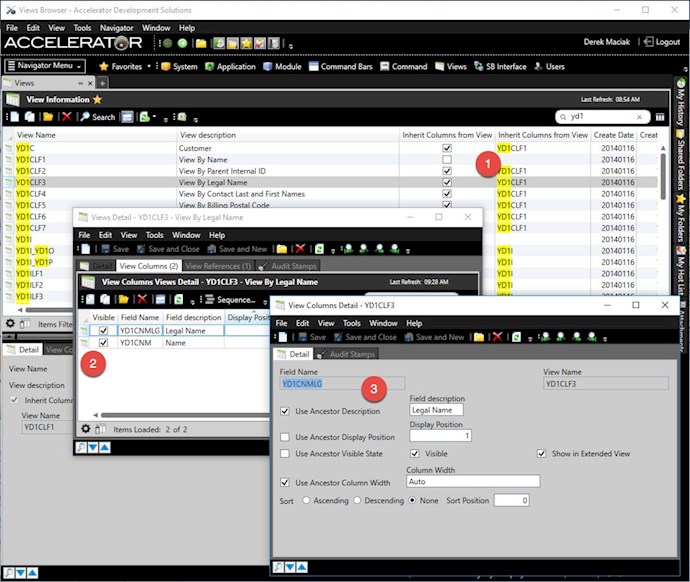The height and width of the screenshot is (582, 690).
Task: Click Save and New in View Columns Detail
Action: (434, 337)
